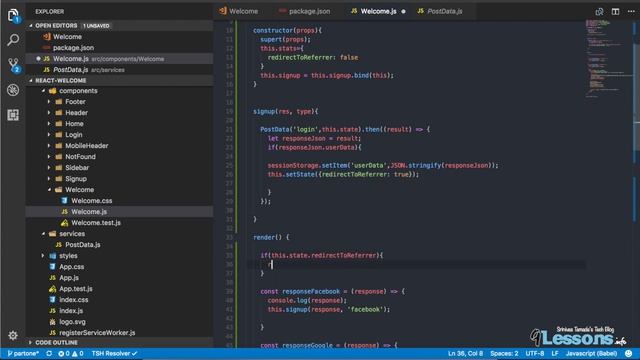Open logo.svg file
This screenshot has width=640, height=360.
click(x=119, y=322)
